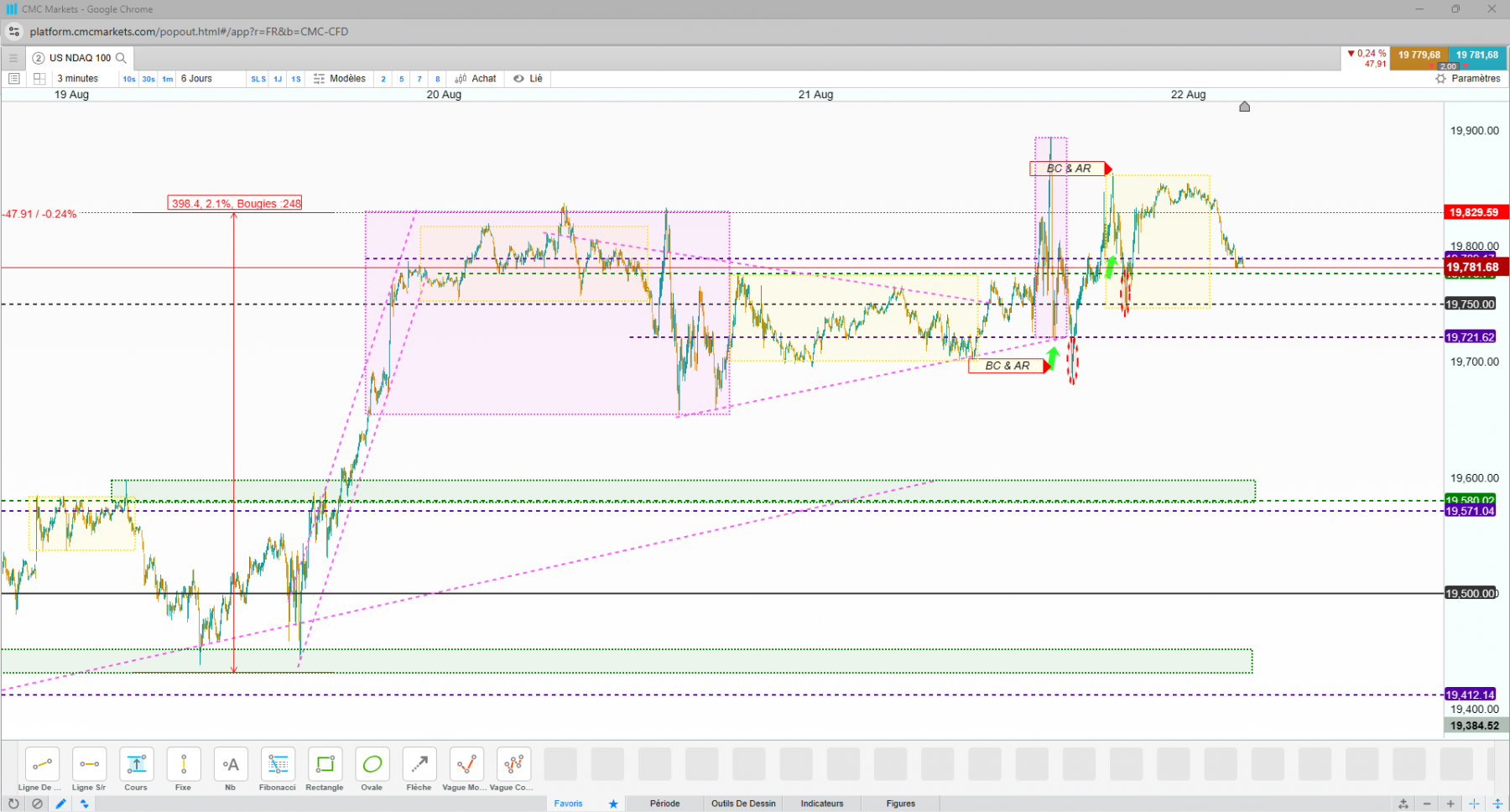The width and height of the screenshot is (1510, 812).
Task: Click the 19,721.62 purple price label
Action: coord(1470,337)
